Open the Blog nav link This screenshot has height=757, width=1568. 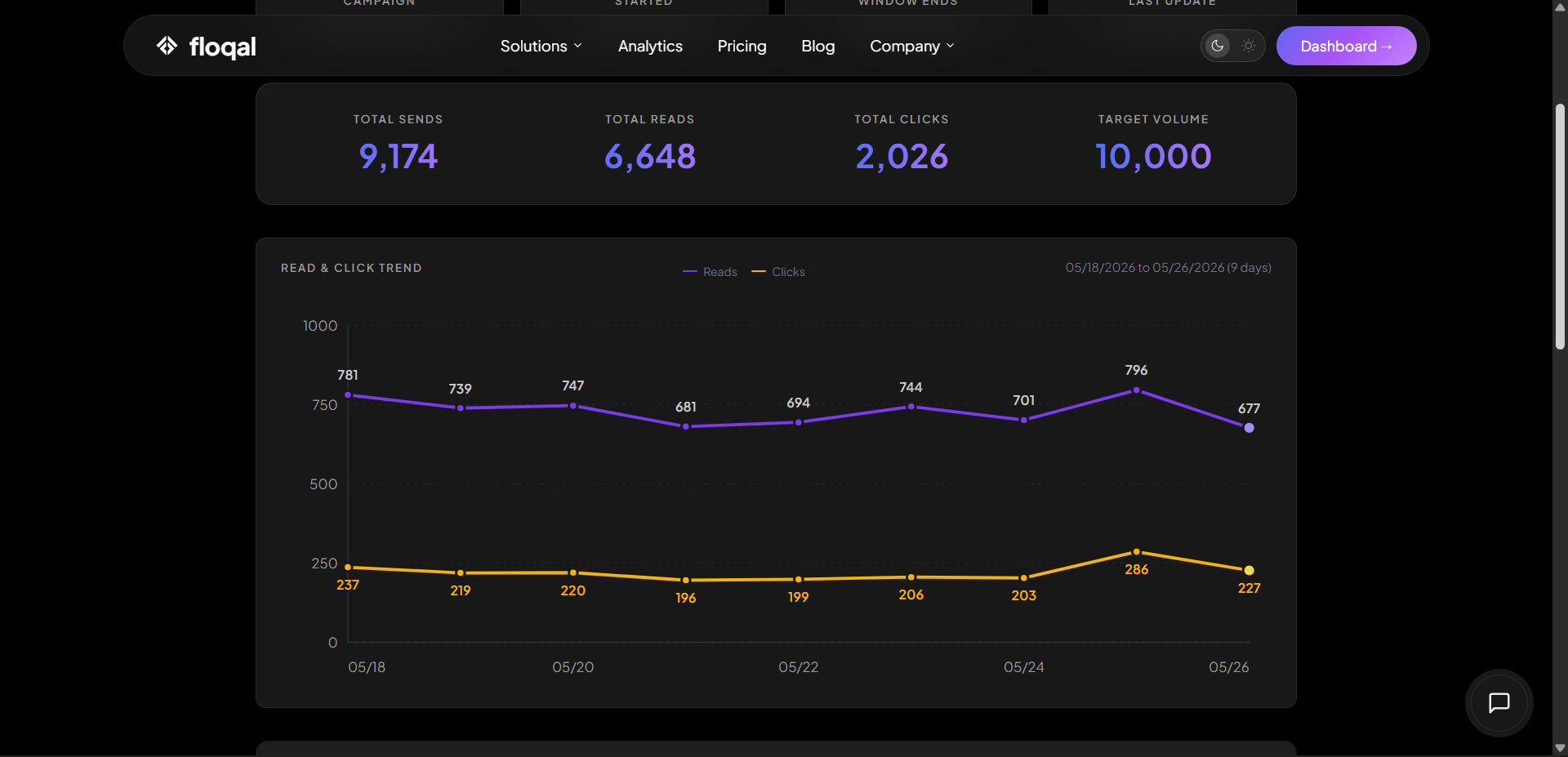coord(817,46)
